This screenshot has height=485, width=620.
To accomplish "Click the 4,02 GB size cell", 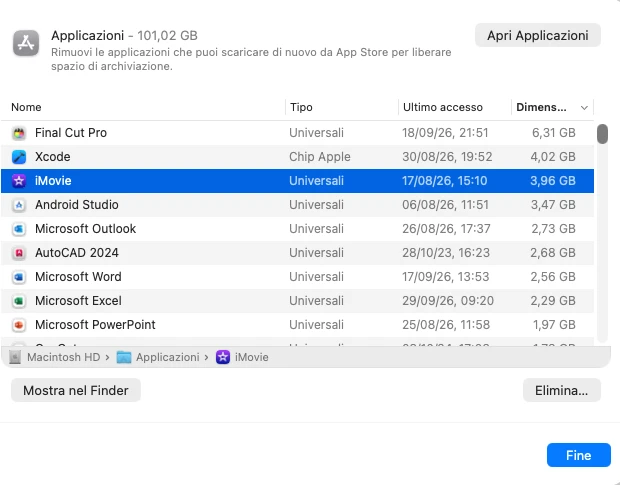I will coord(553,157).
